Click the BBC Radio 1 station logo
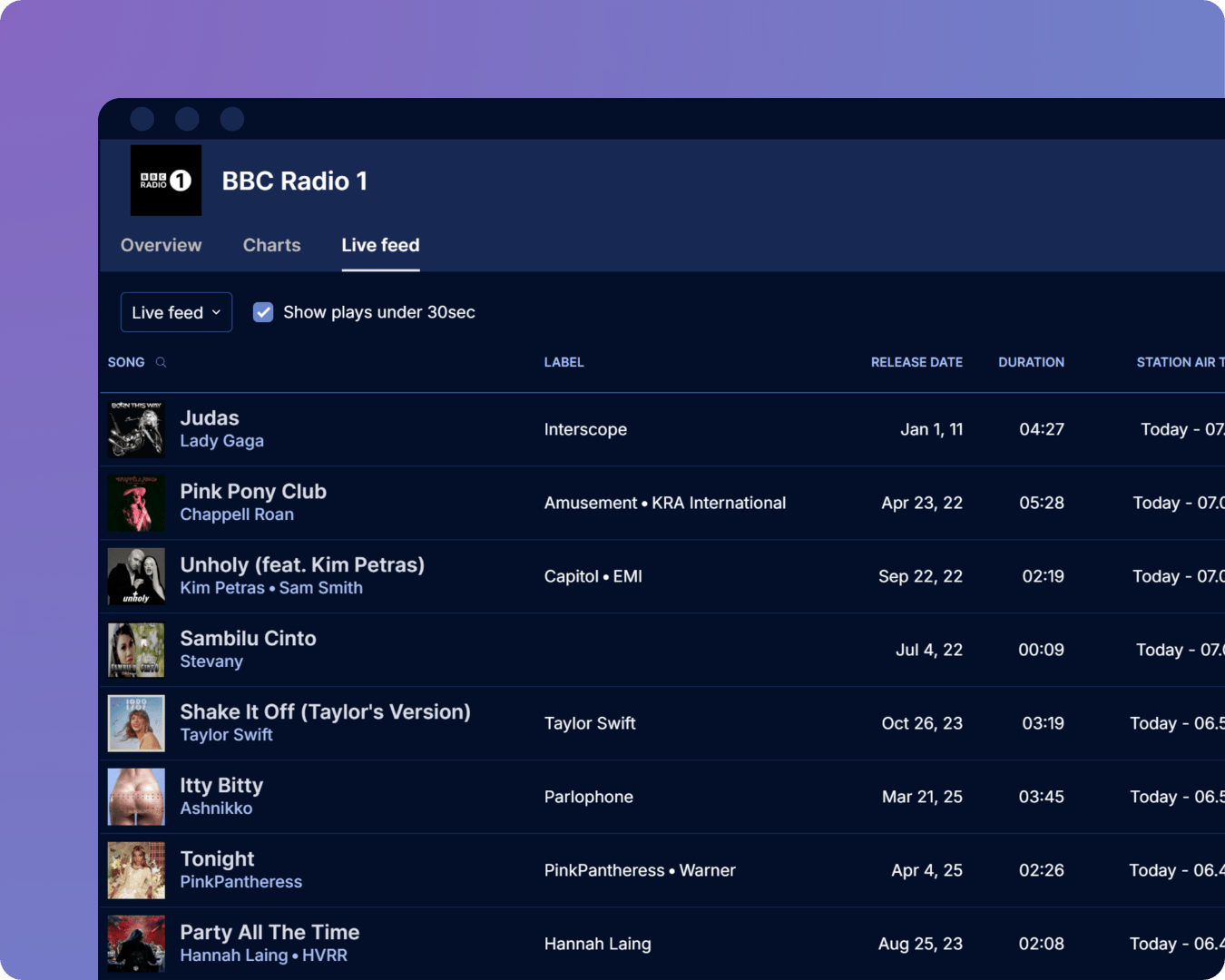This screenshot has height=980, width=1225. click(x=165, y=180)
